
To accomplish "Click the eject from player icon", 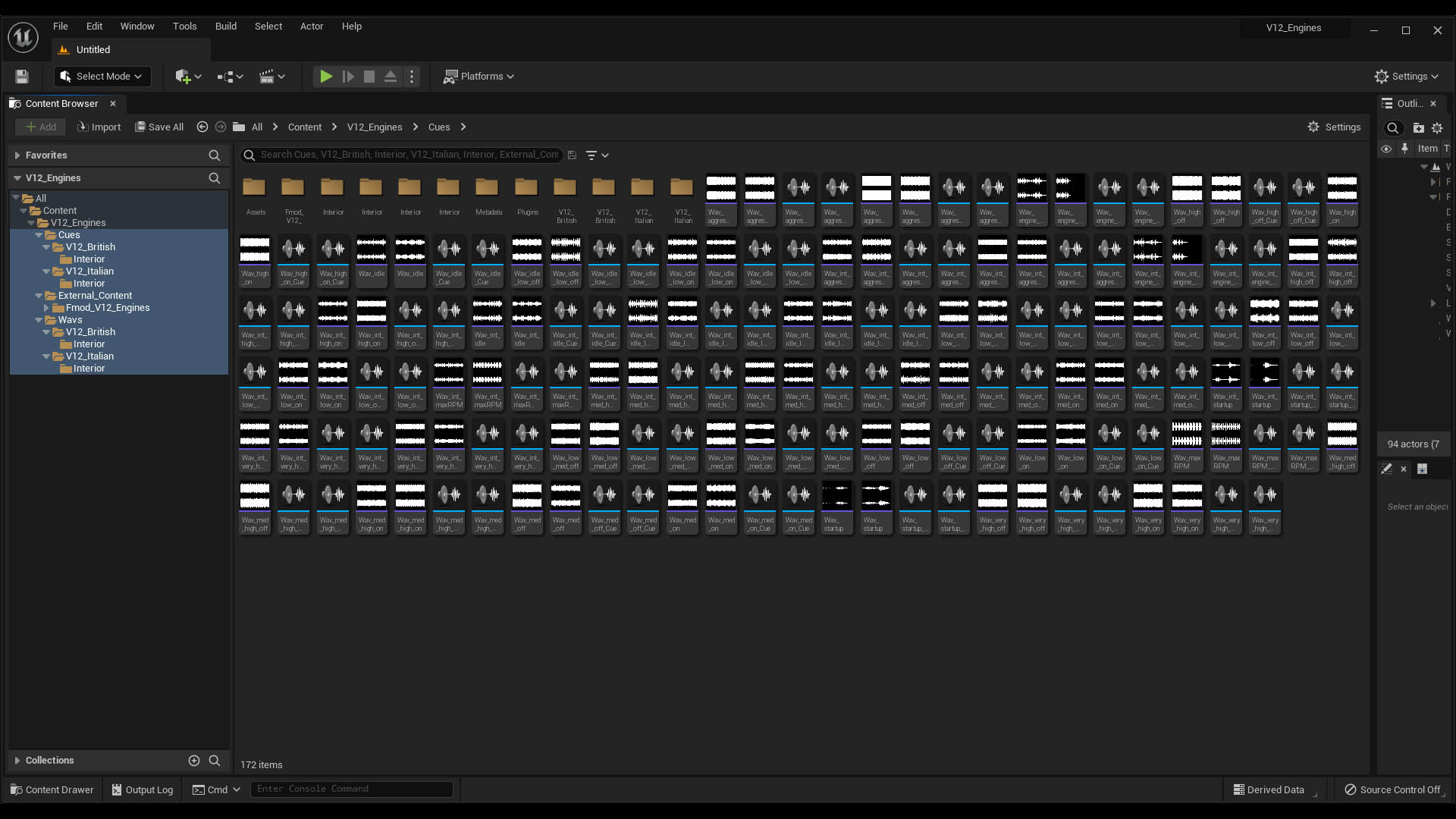I will tap(390, 76).
